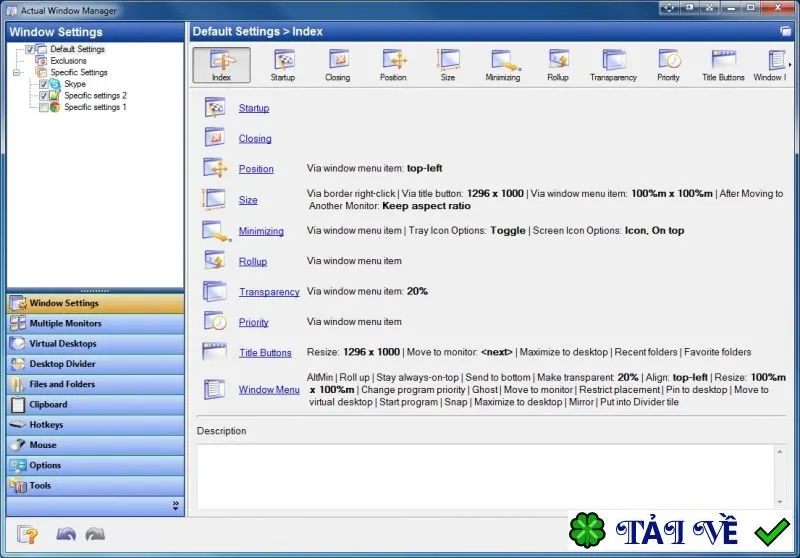800x558 pixels.
Task: Open the Hotkeys section
Action: (x=95, y=424)
